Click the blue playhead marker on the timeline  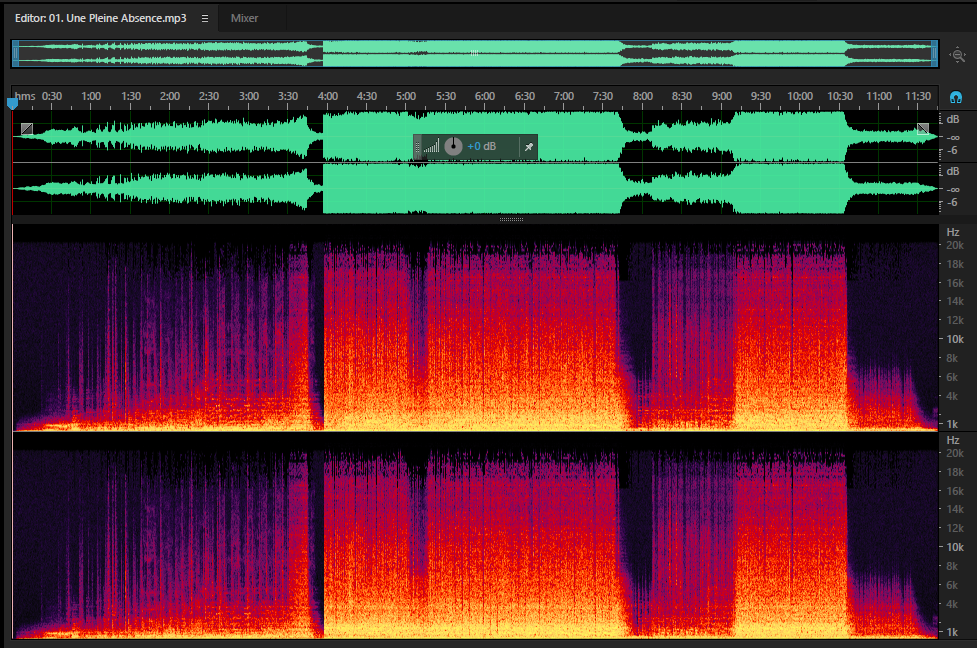[x=12, y=103]
